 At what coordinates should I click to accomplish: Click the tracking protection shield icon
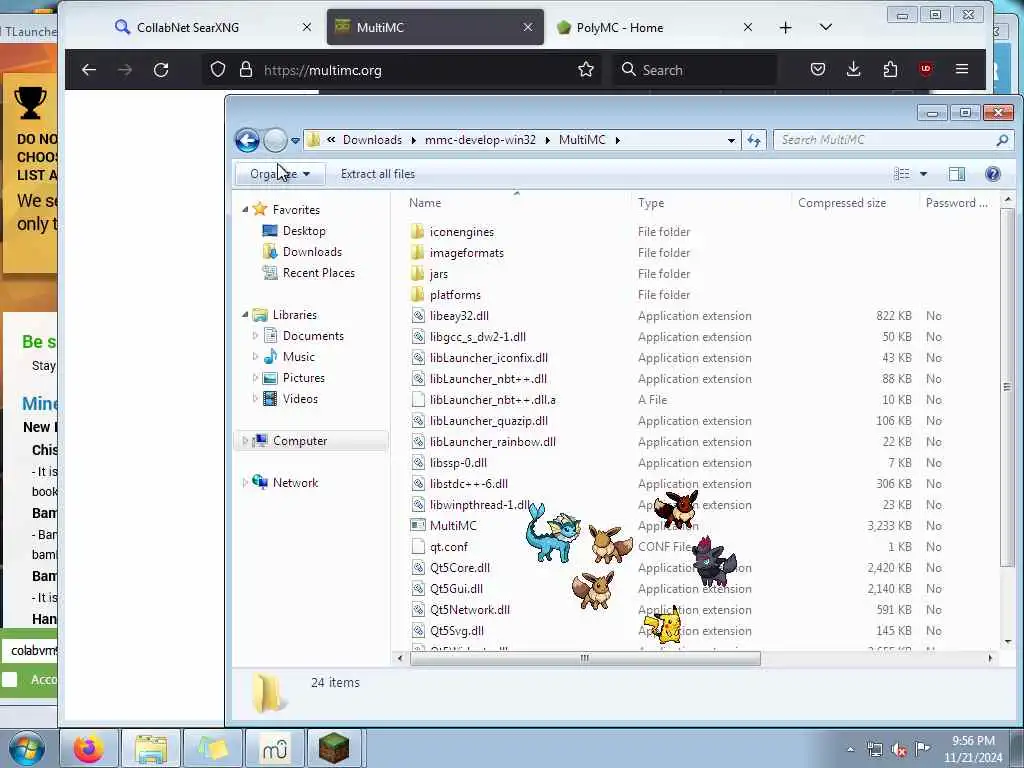pos(218,70)
